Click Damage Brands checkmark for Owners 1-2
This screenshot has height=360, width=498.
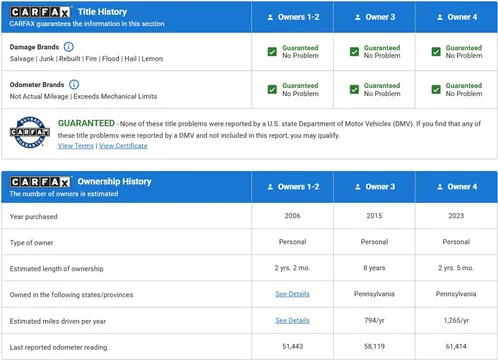pos(272,52)
